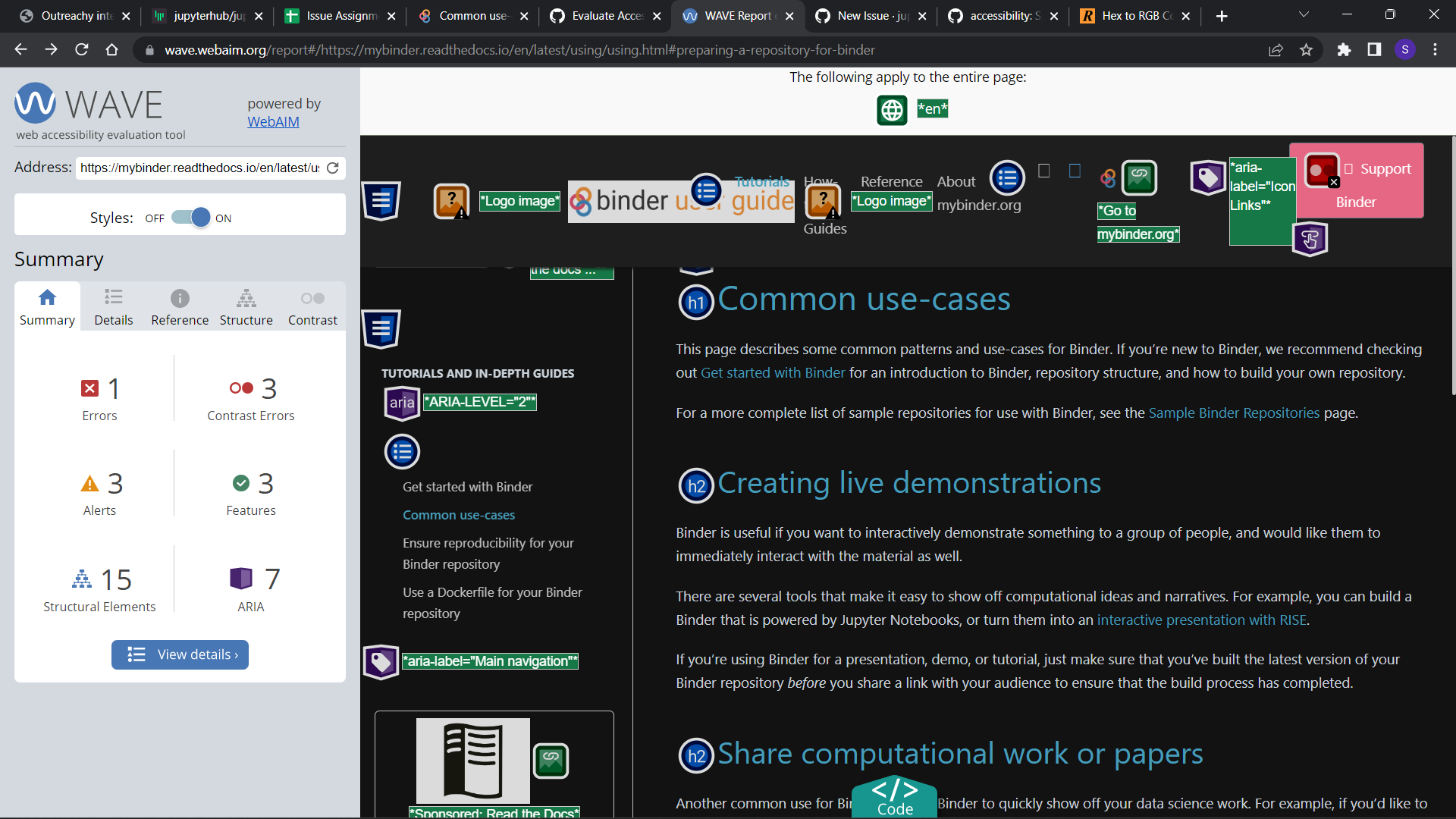Screen dimensions: 1456x819
Task: Click the binder user guide logo image
Action: 681,201
